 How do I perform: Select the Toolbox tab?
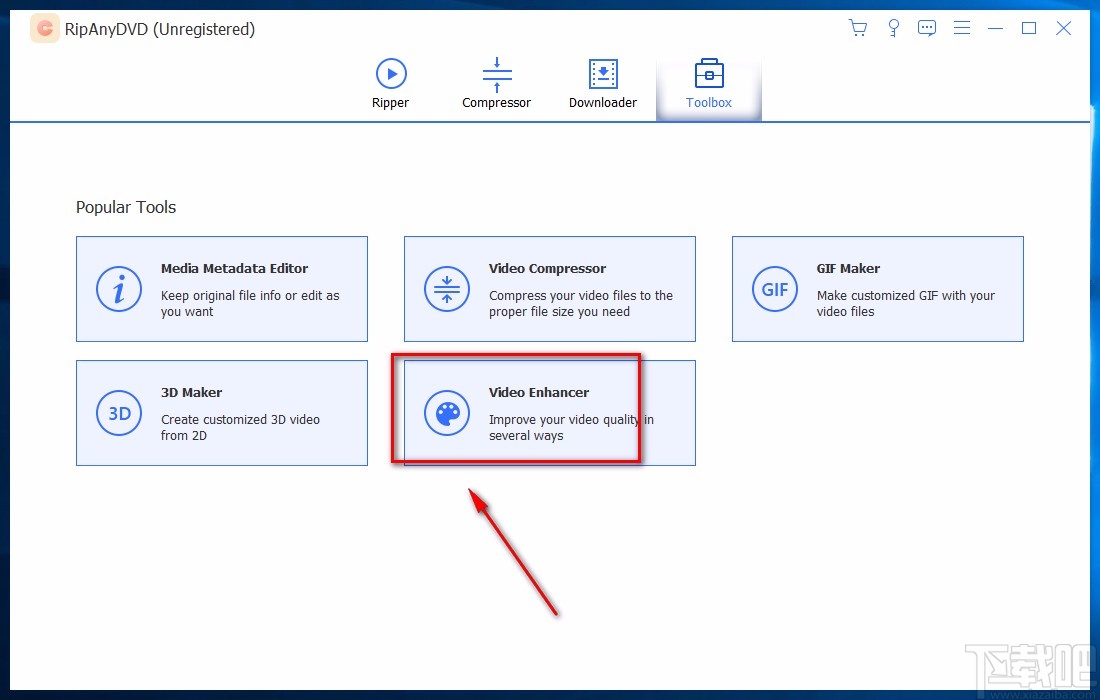click(709, 84)
